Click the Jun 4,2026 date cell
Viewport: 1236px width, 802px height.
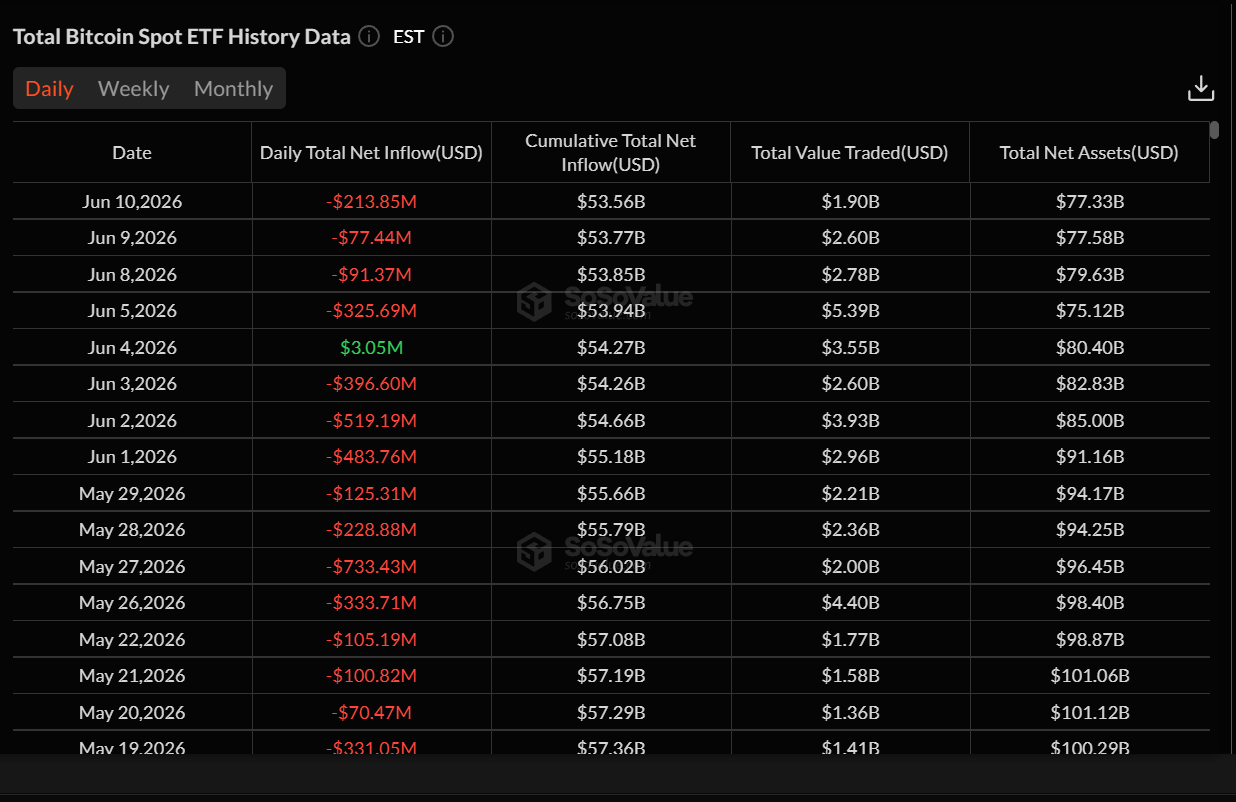click(132, 348)
